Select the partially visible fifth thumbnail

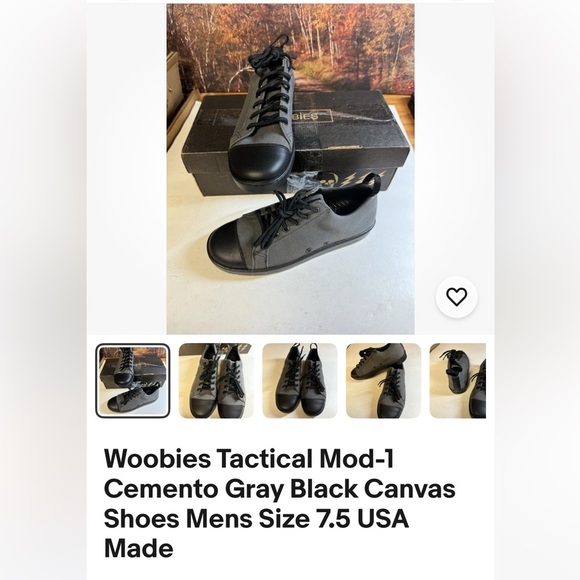458,381
